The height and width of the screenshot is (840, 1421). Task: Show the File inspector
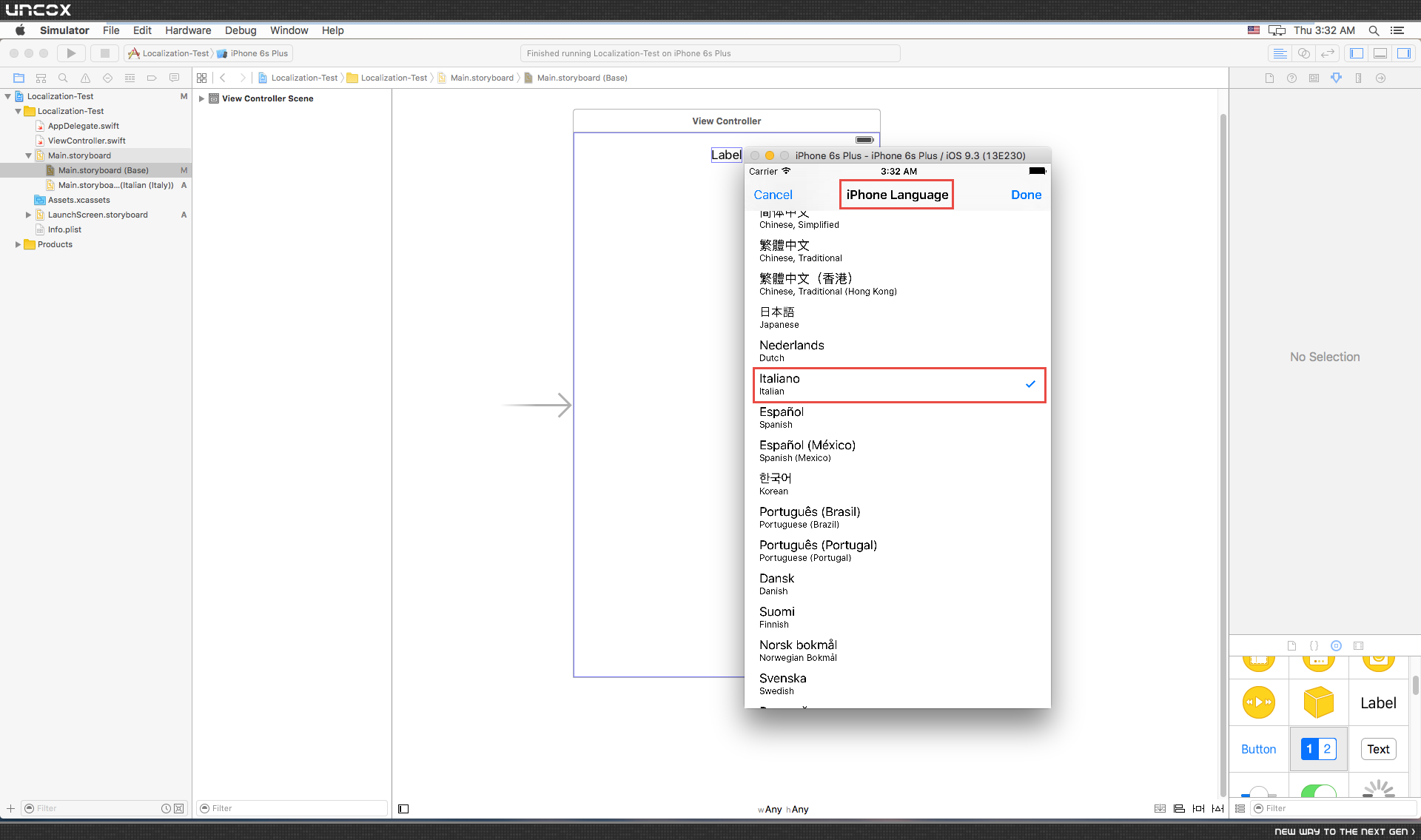pyautogui.click(x=1269, y=78)
